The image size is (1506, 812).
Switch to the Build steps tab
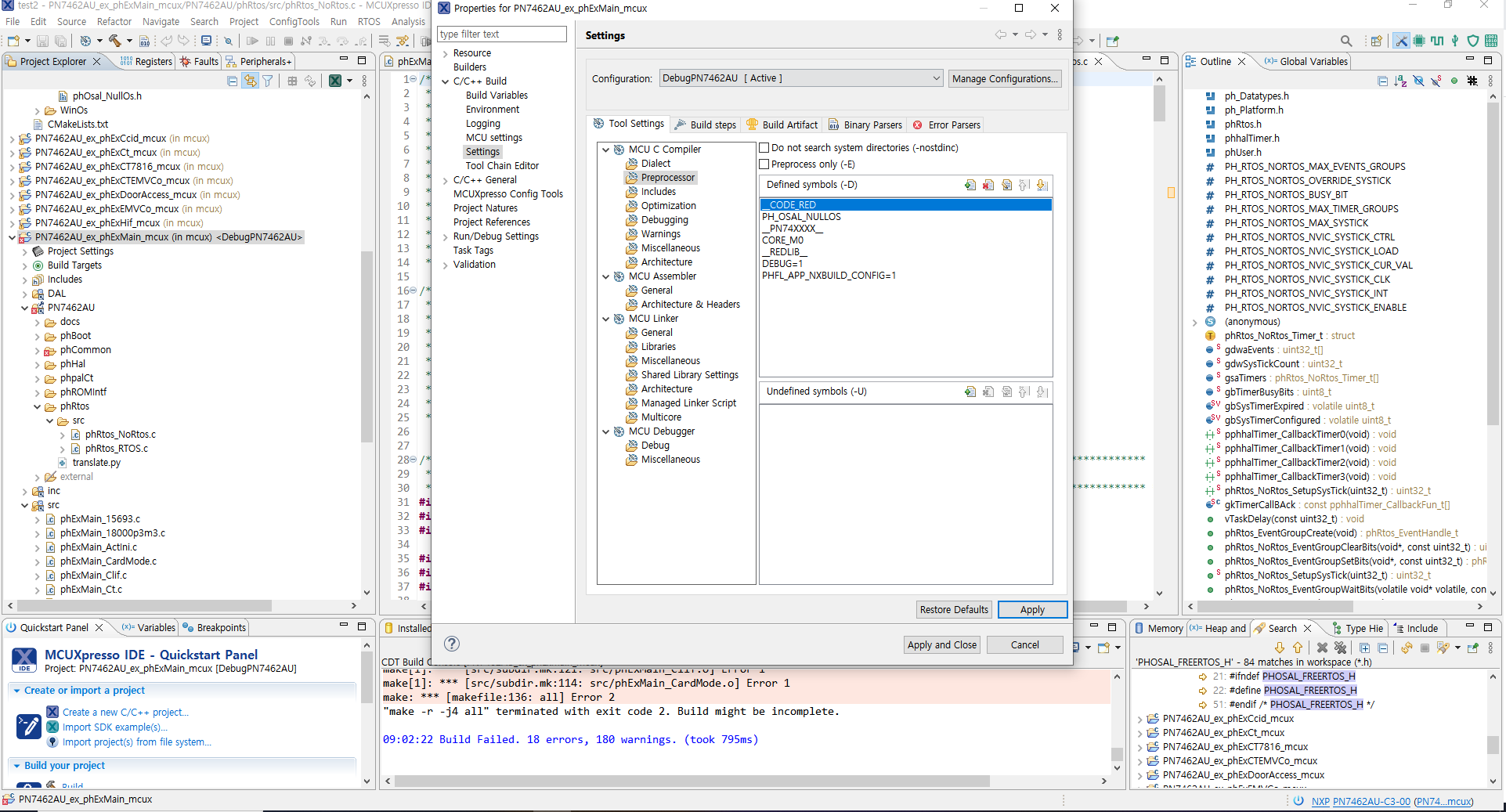pos(706,125)
